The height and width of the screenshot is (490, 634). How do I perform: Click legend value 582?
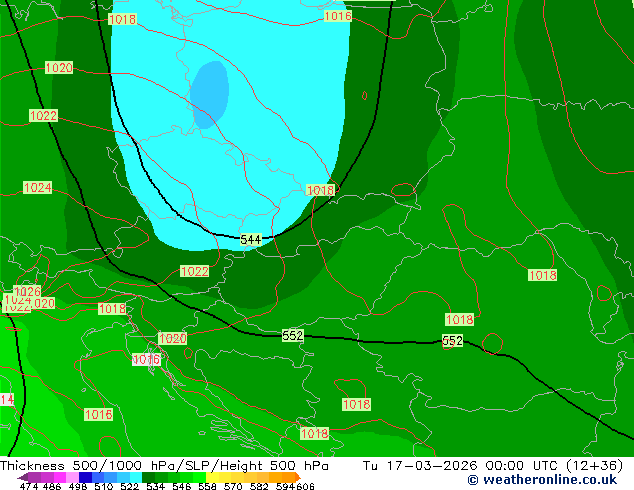[259, 486]
